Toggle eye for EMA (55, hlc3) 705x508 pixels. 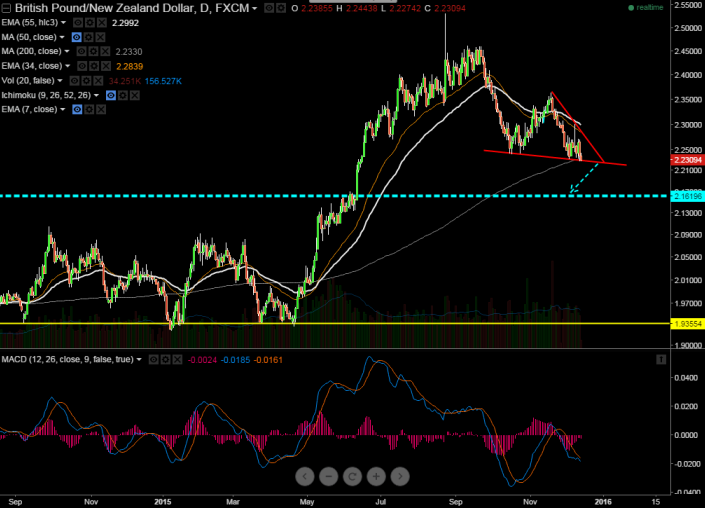pyautogui.click(x=78, y=22)
